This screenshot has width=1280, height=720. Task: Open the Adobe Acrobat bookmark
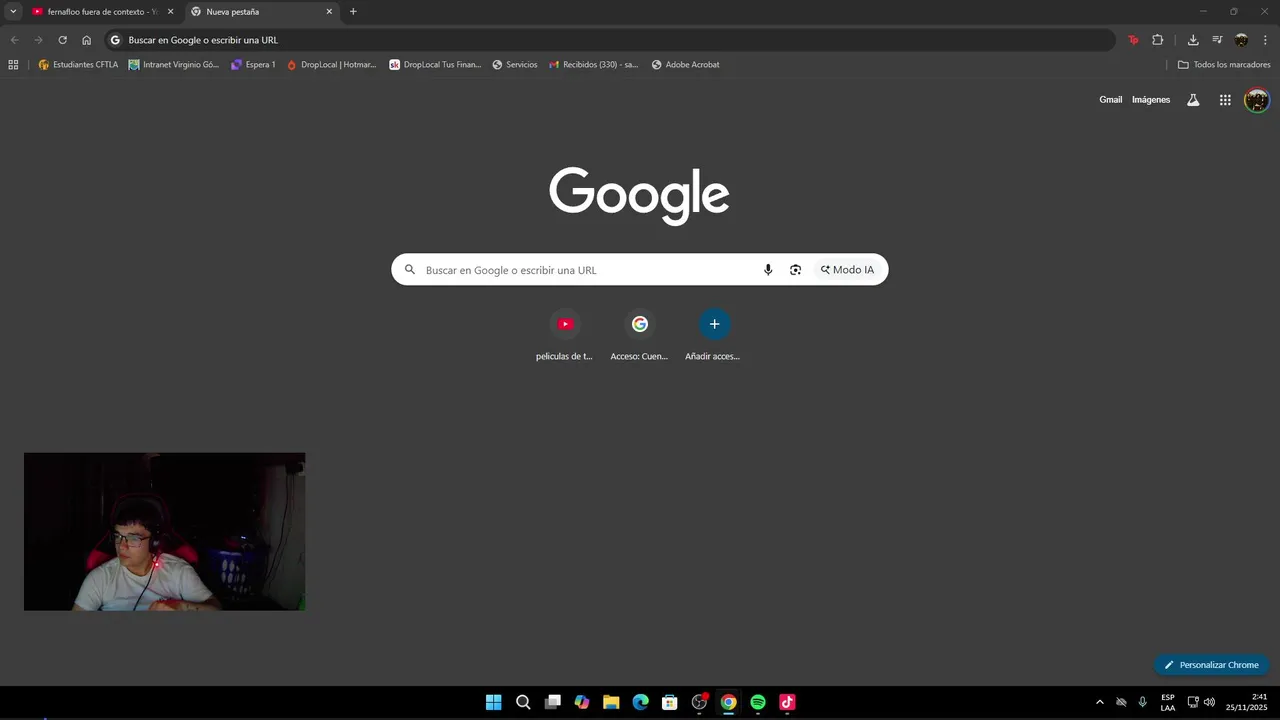[x=685, y=65]
